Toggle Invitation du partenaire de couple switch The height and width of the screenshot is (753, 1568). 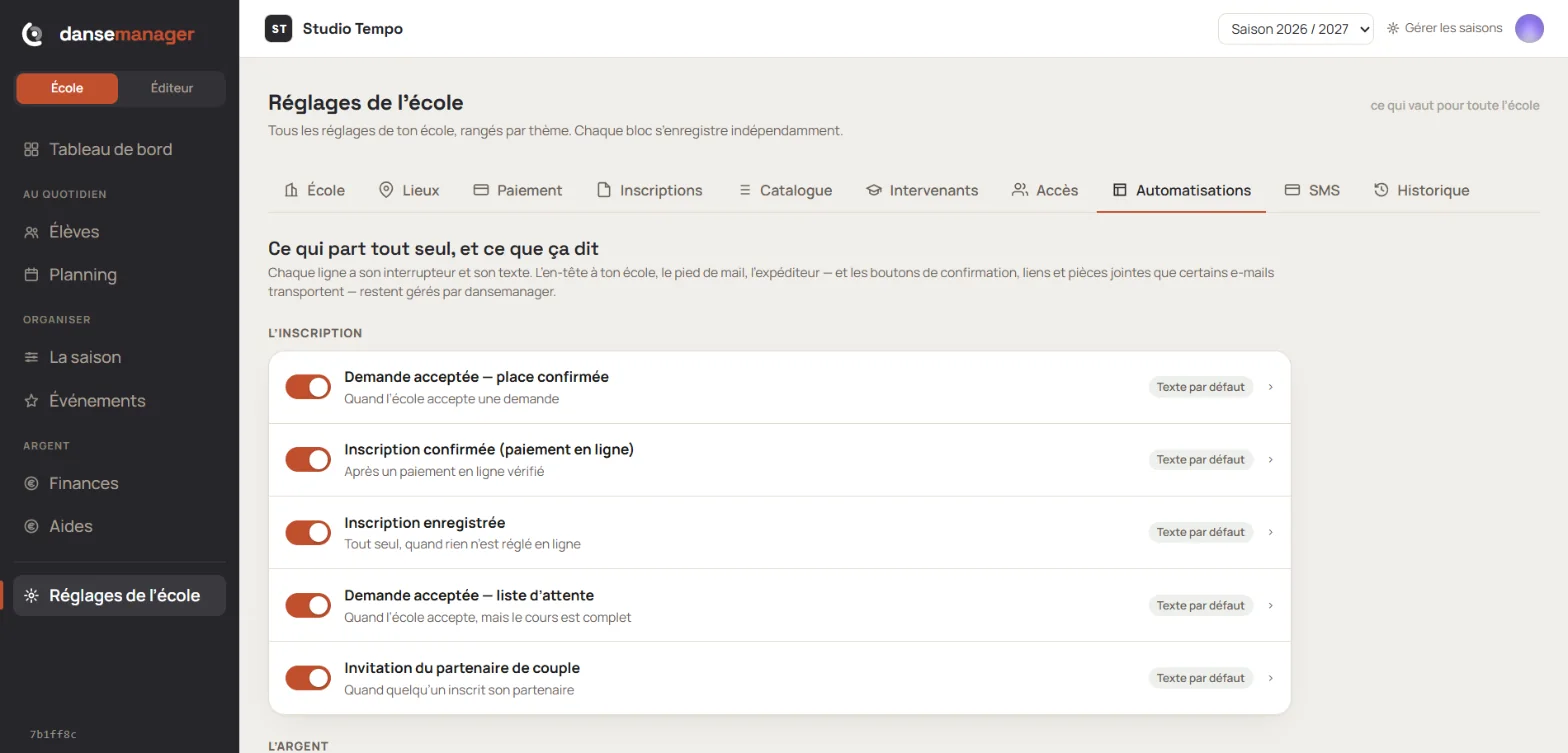click(x=308, y=678)
